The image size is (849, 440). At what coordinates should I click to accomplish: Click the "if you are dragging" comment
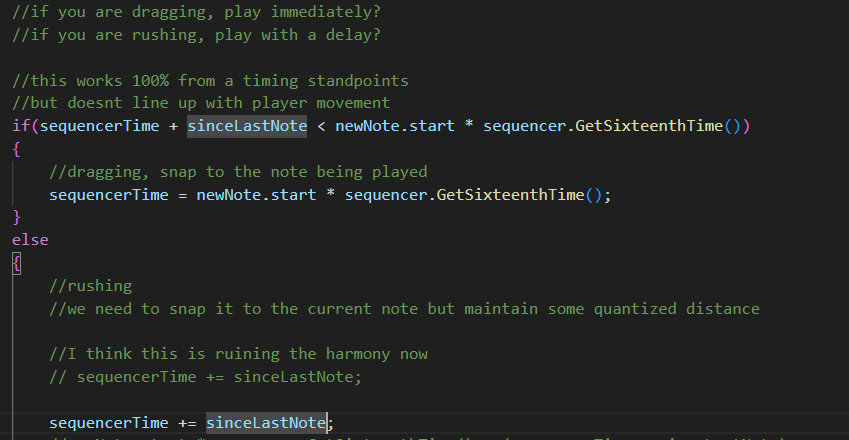coord(196,12)
